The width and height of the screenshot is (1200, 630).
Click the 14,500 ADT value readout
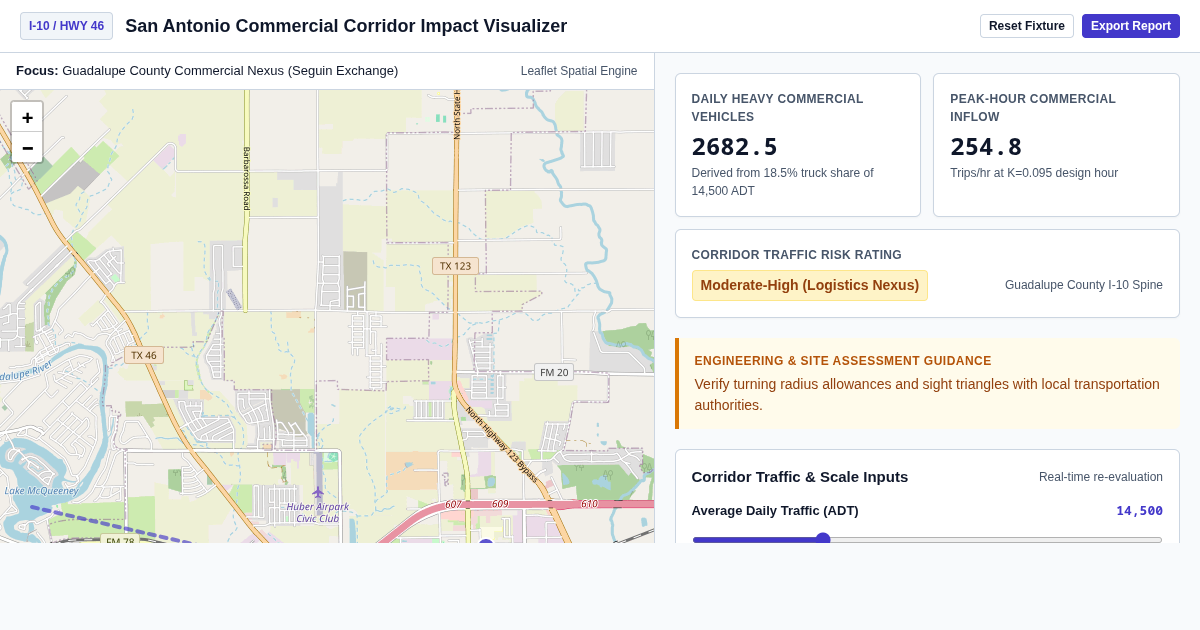[x=1139, y=510]
